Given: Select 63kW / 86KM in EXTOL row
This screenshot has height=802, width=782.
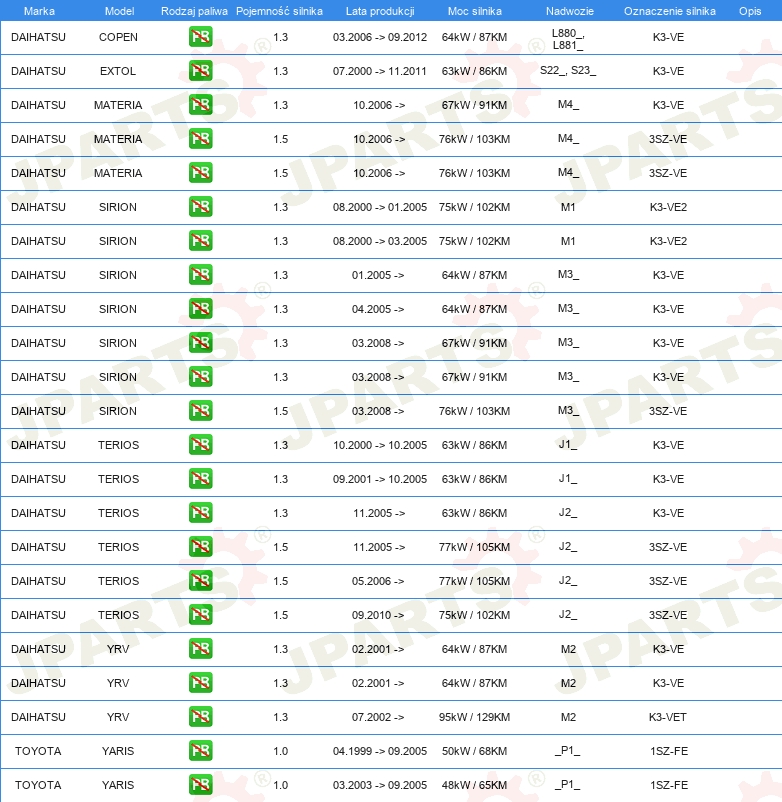Looking at the screenshot, I should click(x=474, y=71).
